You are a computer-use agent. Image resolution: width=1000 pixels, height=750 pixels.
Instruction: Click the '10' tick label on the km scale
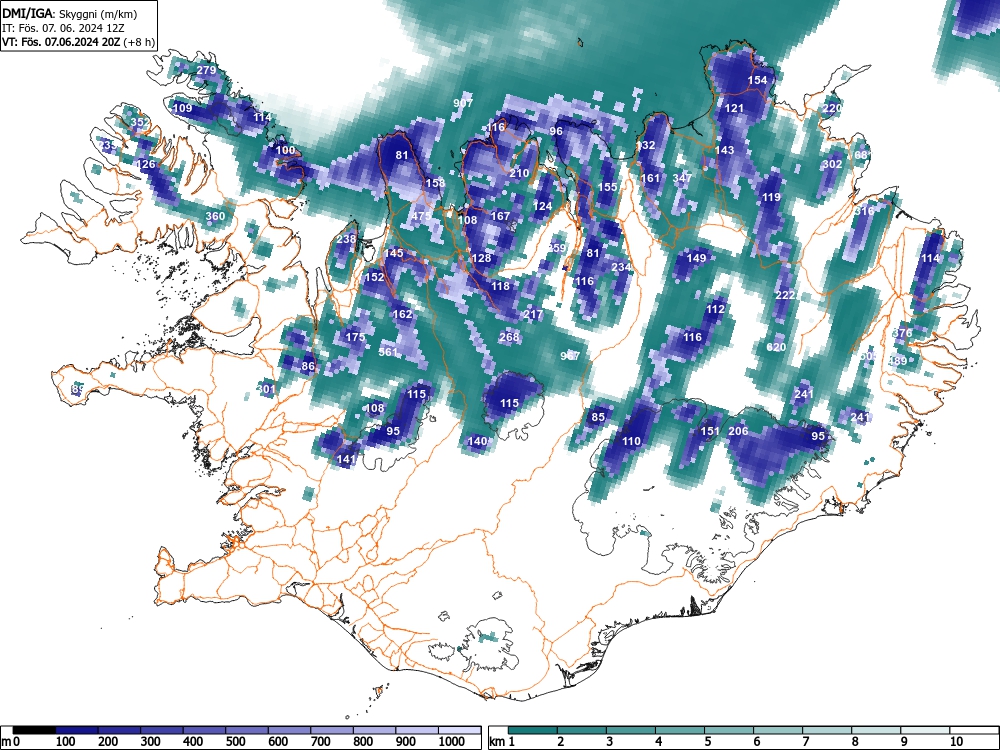pyautogui.click(x=956, y=742)
